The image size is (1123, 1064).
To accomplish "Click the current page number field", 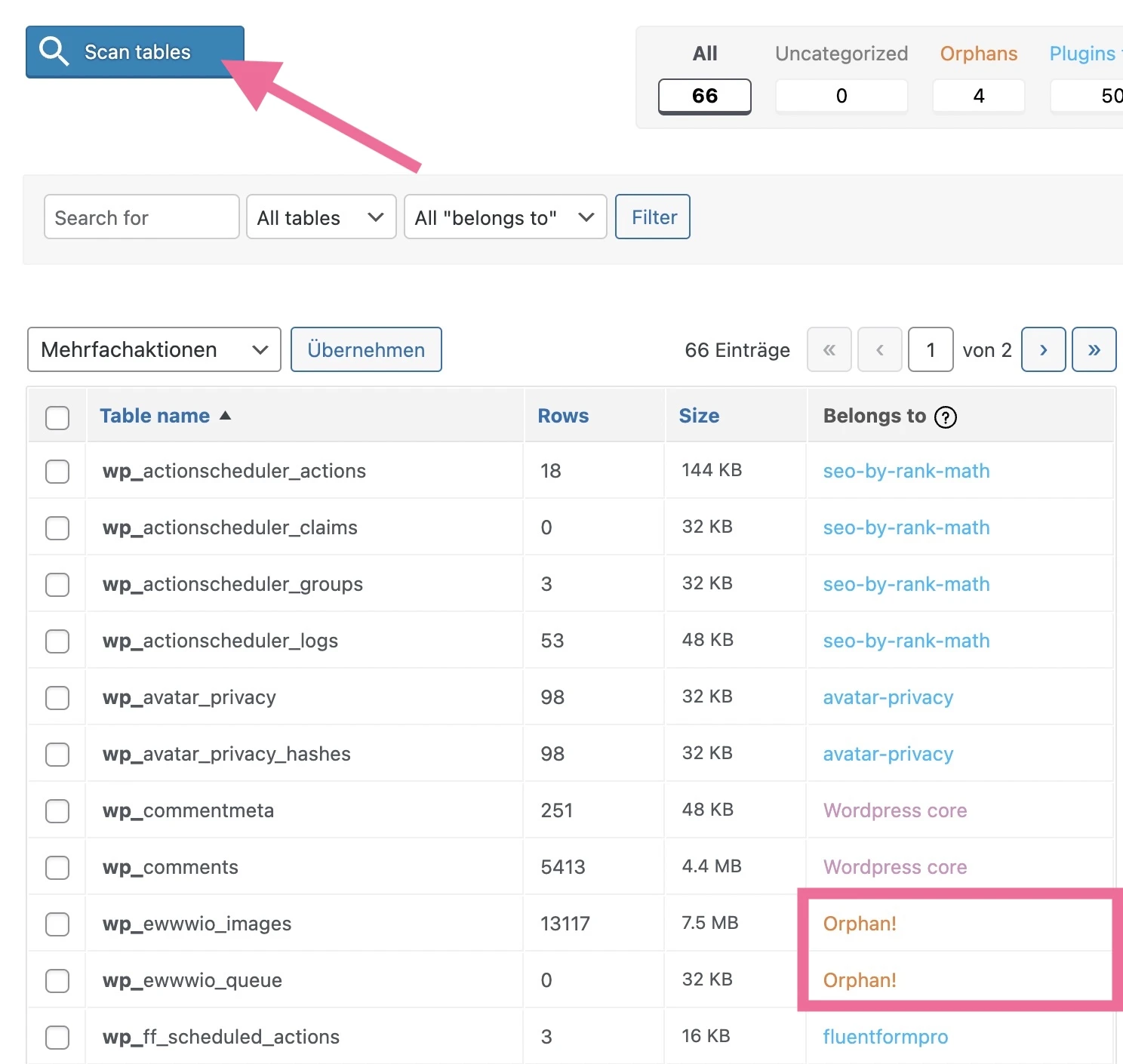I will 931,349.
